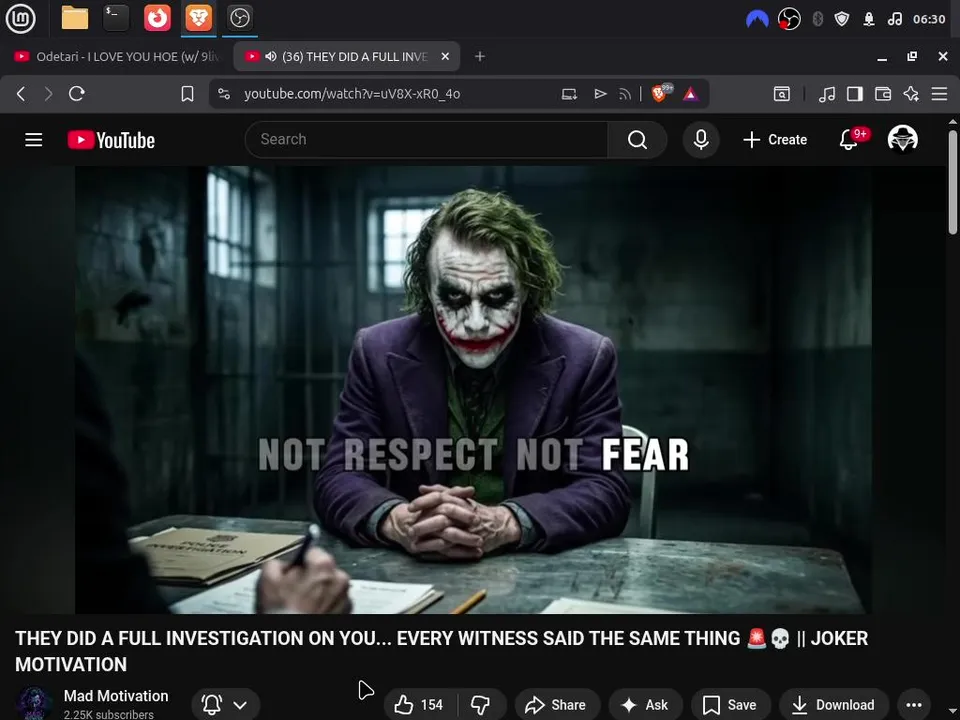Click the Share button
The image size is (960, 720).
pyautogui.click(x=556, y=705)
